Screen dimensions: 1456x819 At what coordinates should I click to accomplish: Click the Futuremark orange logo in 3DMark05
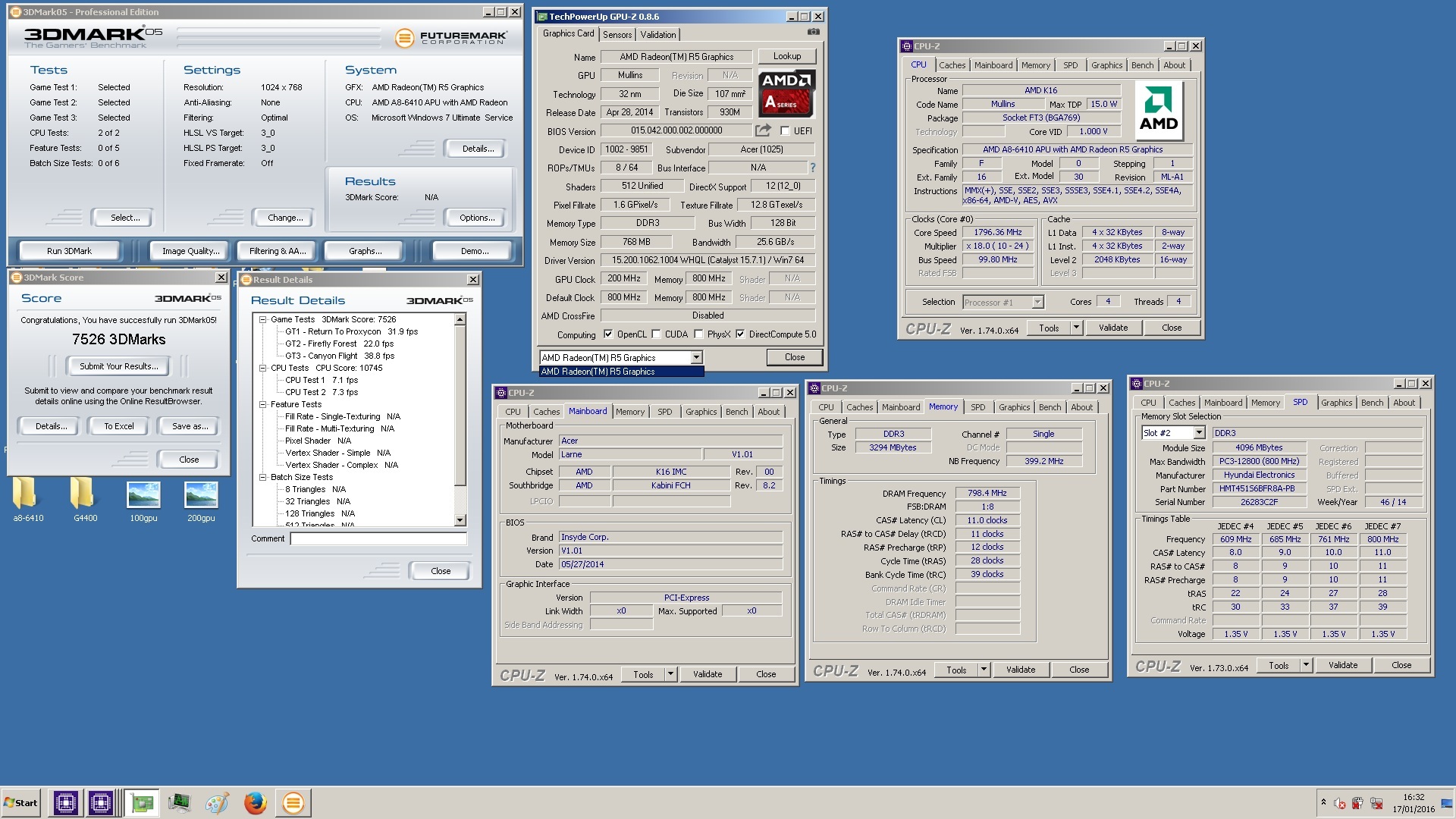(404, 37)
